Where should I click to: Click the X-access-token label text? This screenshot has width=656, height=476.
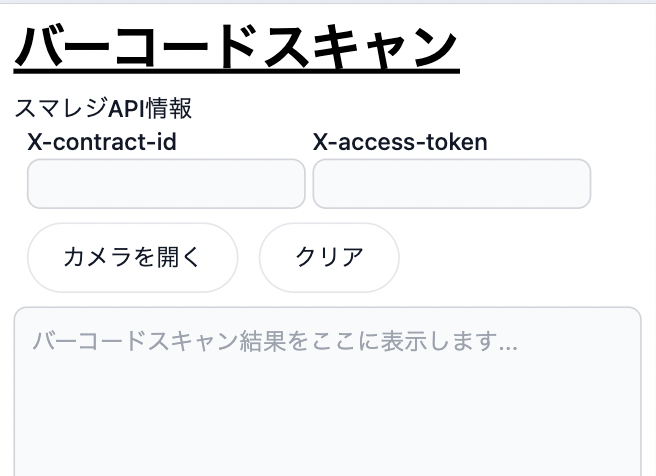click(400, 142)
